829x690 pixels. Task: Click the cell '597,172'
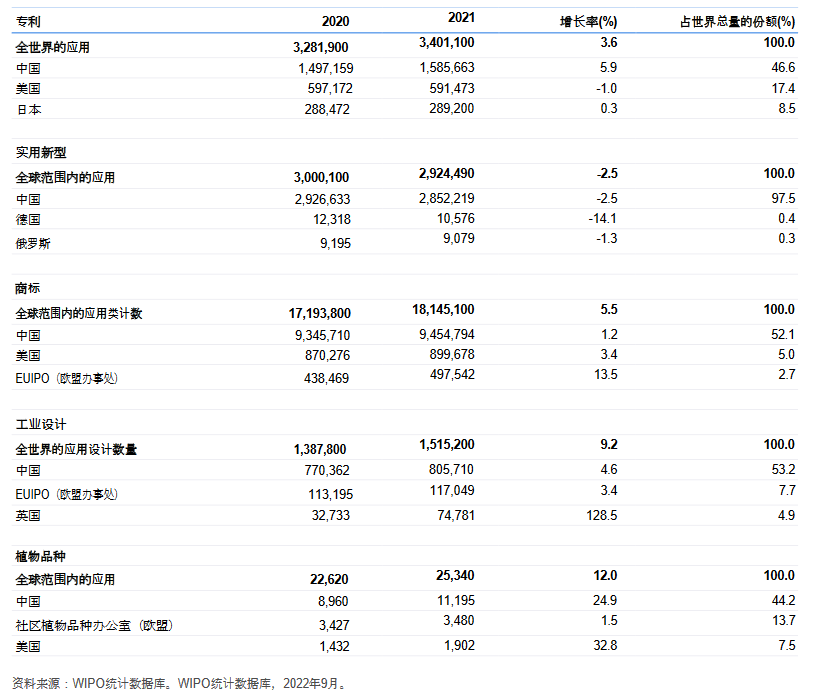tap(330, 89)
